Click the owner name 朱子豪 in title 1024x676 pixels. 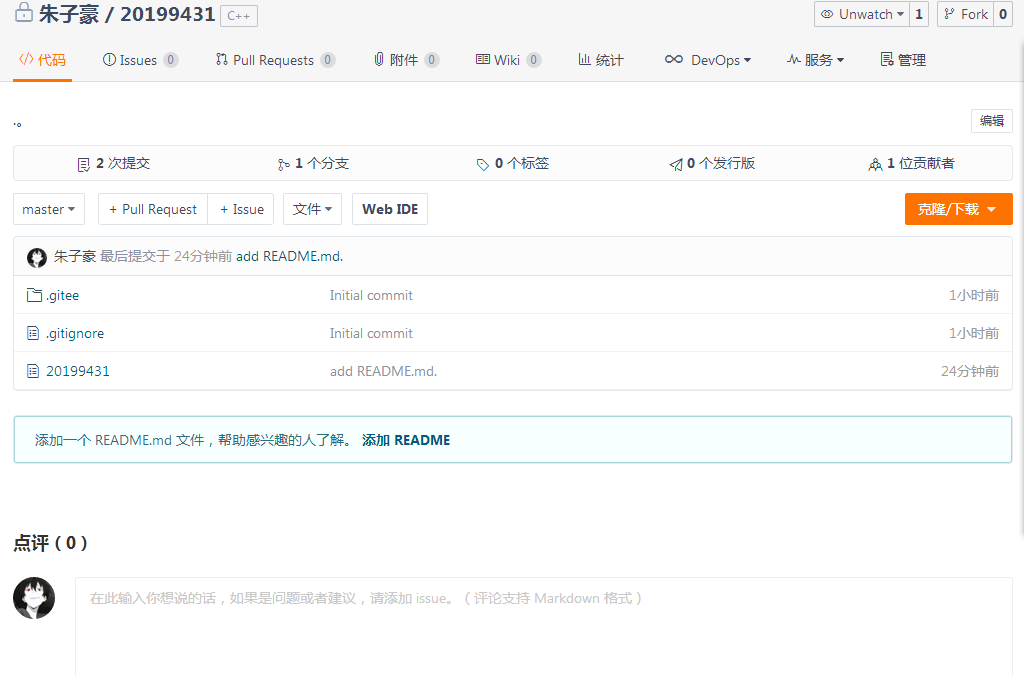click(x=69, y=14)
